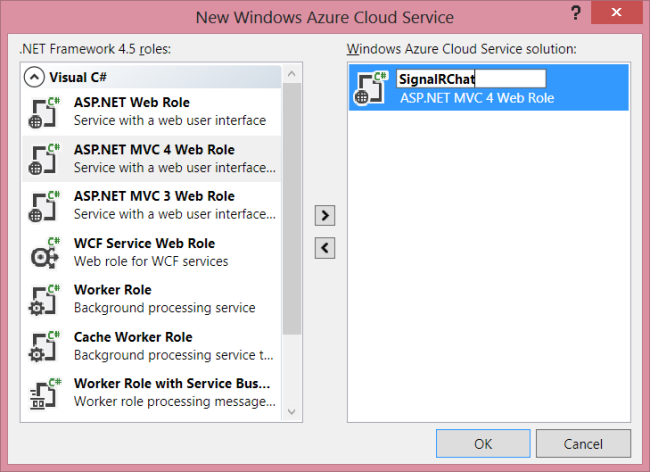Click the WCF Service Web Role gear icon
The image size is (650, 472).
45,252
